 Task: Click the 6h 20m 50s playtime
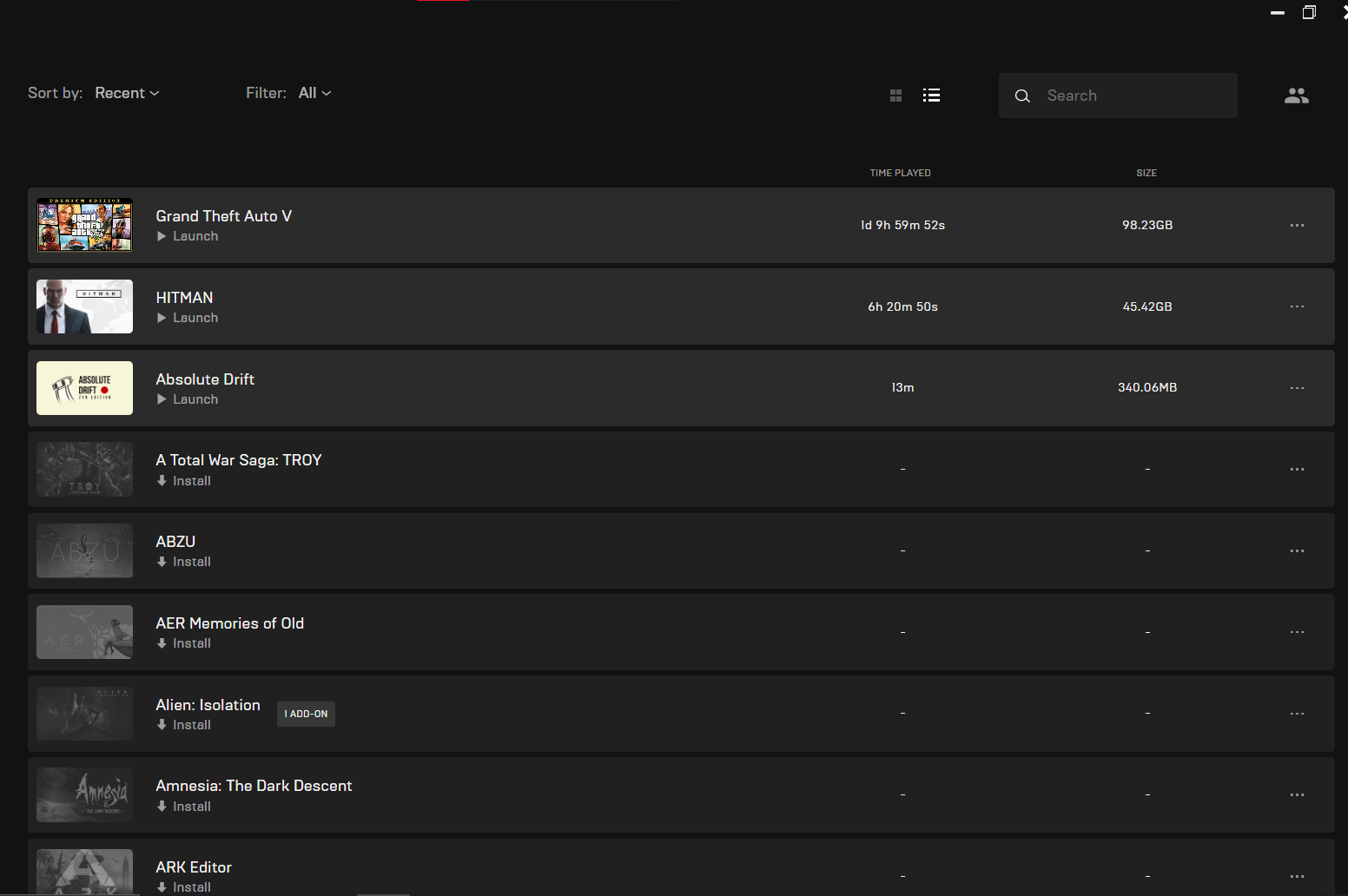[902, 306]
